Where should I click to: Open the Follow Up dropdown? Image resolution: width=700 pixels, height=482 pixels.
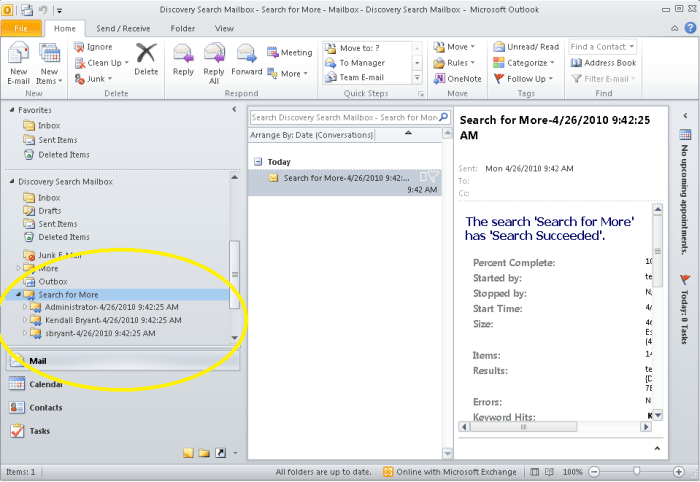click(x=526, y=78)
